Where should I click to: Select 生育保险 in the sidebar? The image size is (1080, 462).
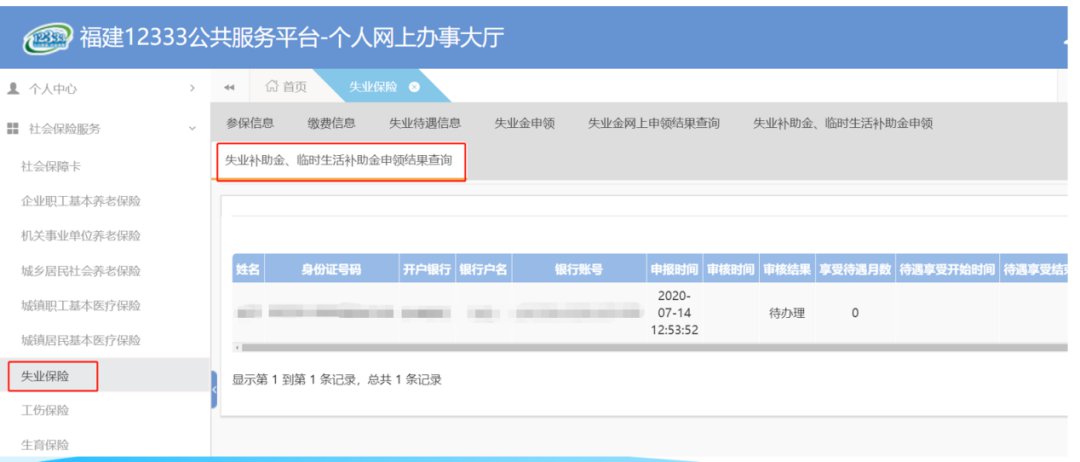click(x=45, y=445)
